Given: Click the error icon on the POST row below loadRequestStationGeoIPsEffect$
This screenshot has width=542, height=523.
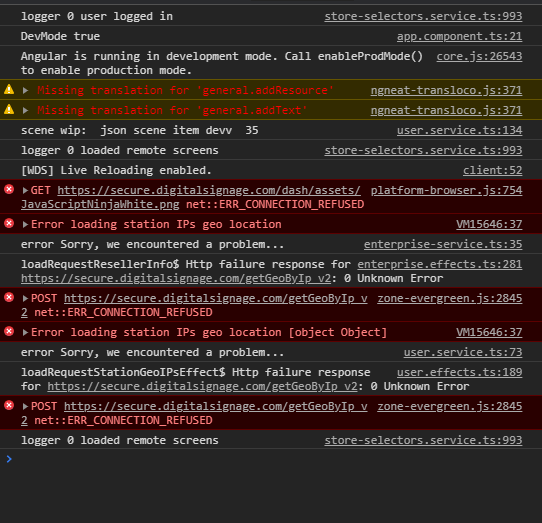Looking at the screenshot, I should 9,405.
